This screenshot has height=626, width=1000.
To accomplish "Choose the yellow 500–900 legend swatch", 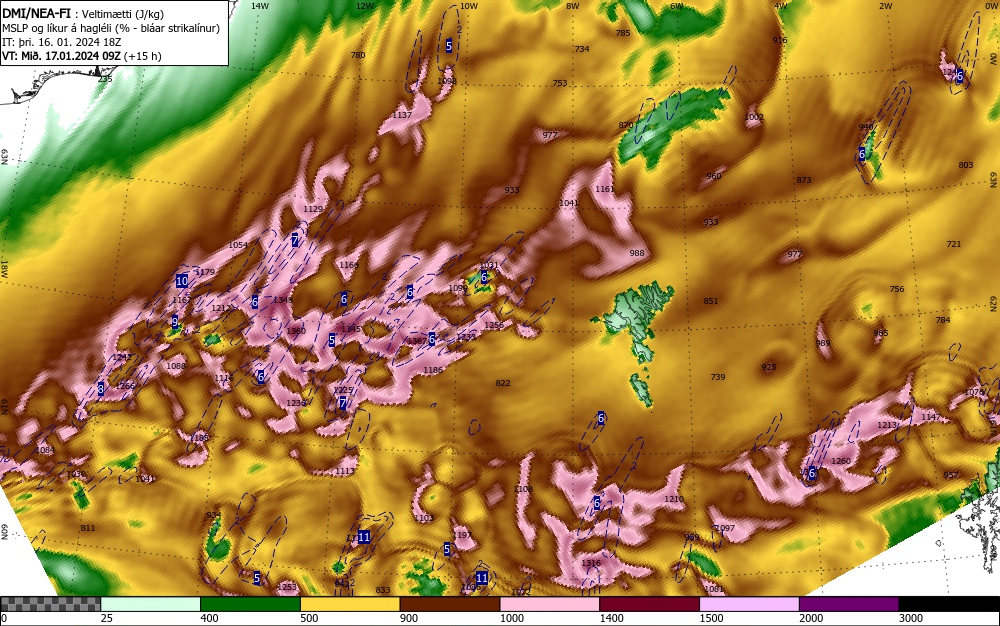I will pyautogui.click(x=350, y=604).
